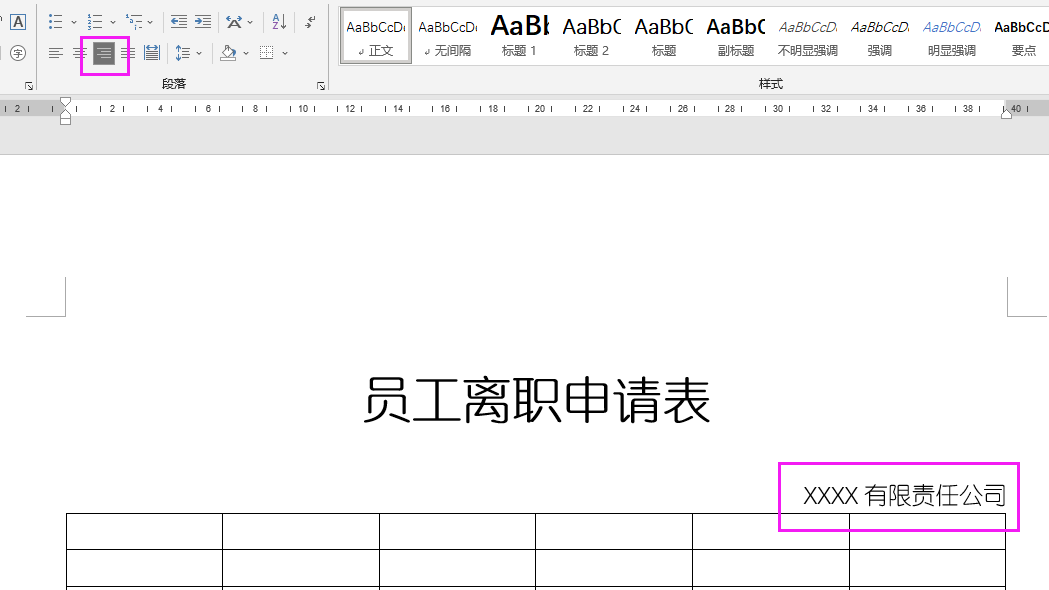1049x590 pixels.
Task: Open the shading color dropdown
Action: click(x=245, y=53)
